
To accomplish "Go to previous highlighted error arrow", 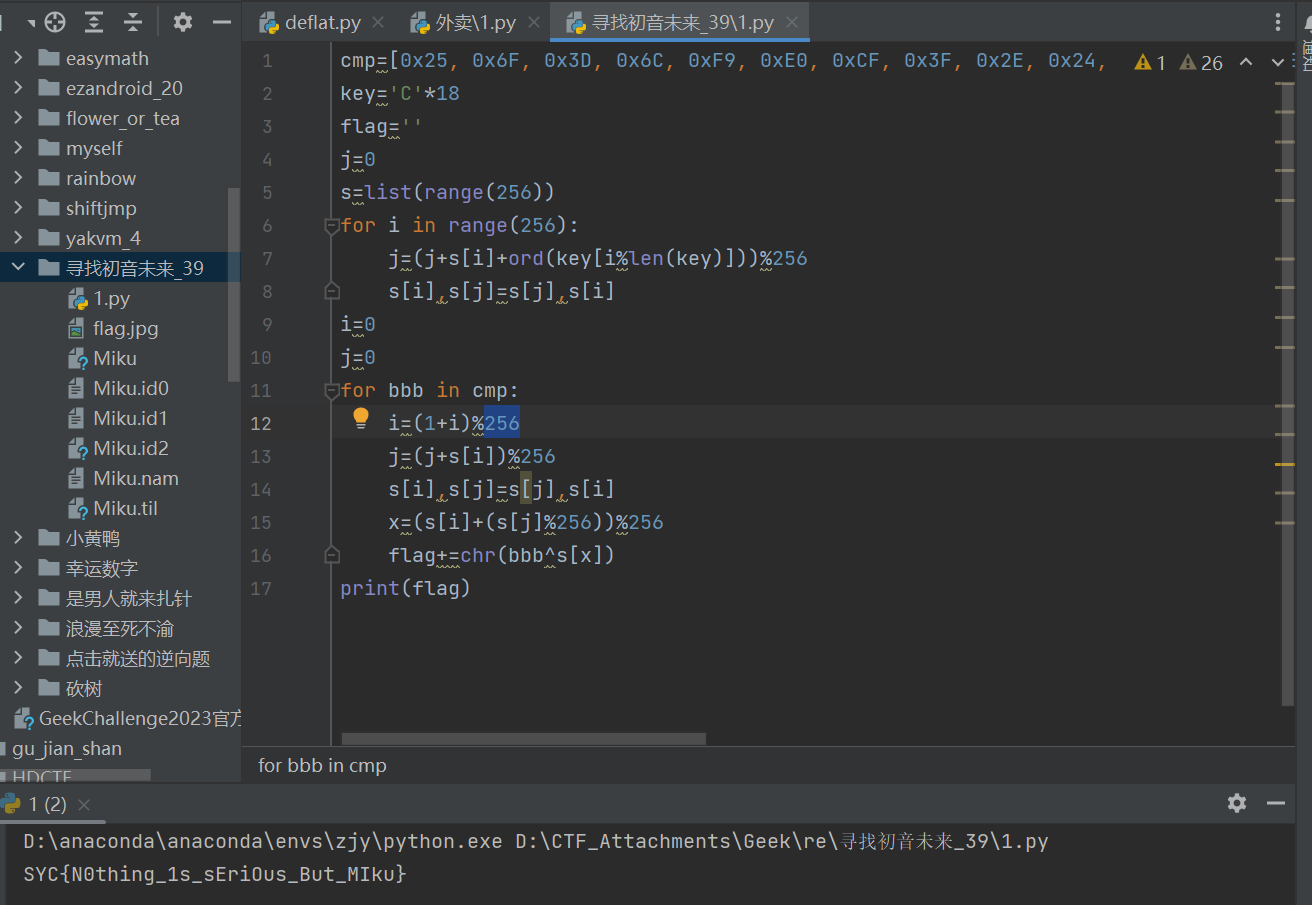I will 1246,62.
